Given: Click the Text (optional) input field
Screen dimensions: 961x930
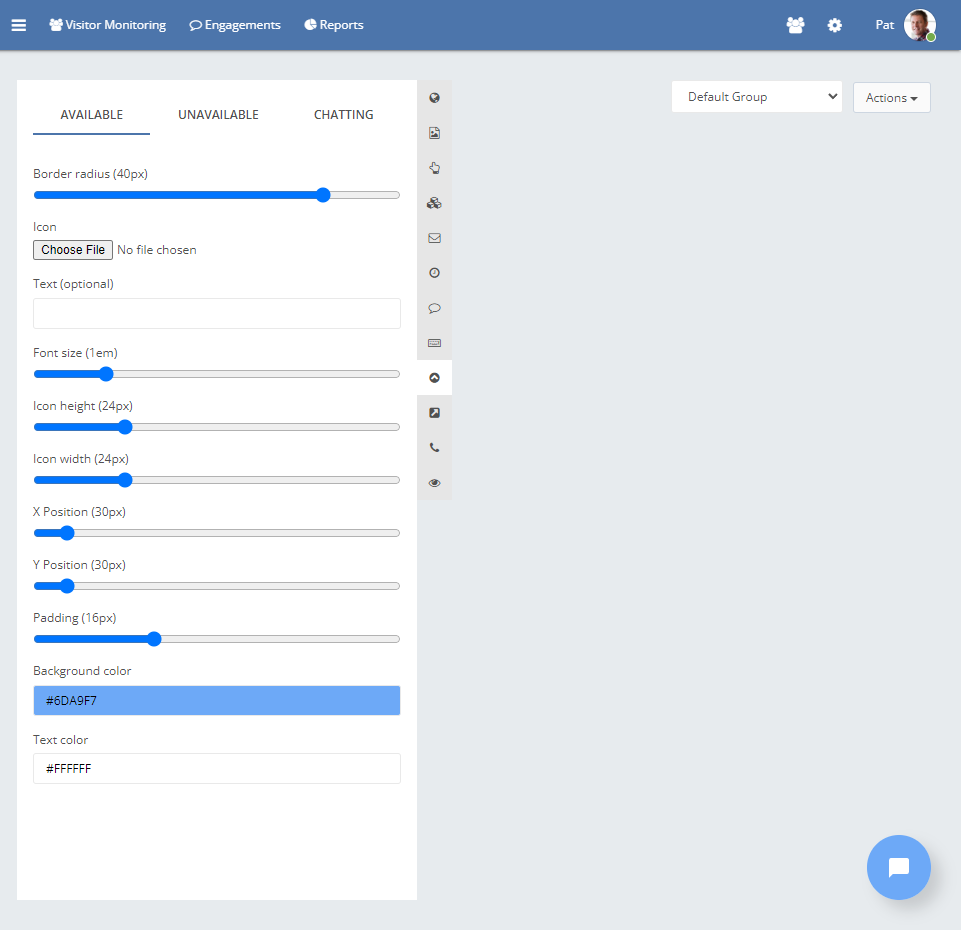Looking at the screenshot, I should (216, 313).
